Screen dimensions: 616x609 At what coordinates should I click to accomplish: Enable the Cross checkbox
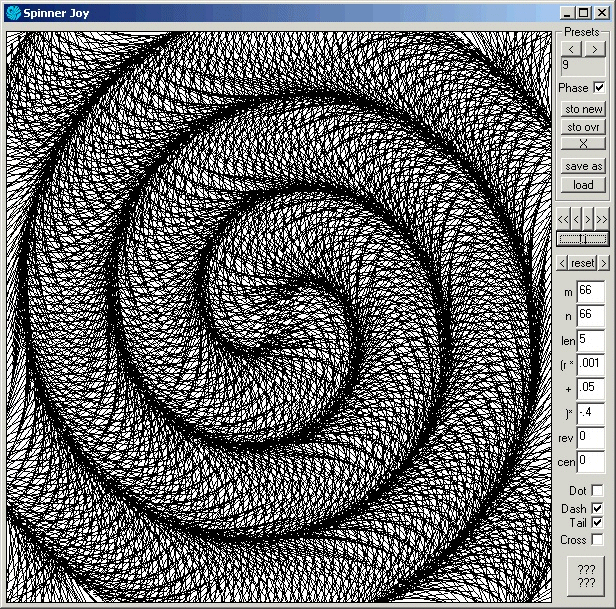tap(597, 540)
